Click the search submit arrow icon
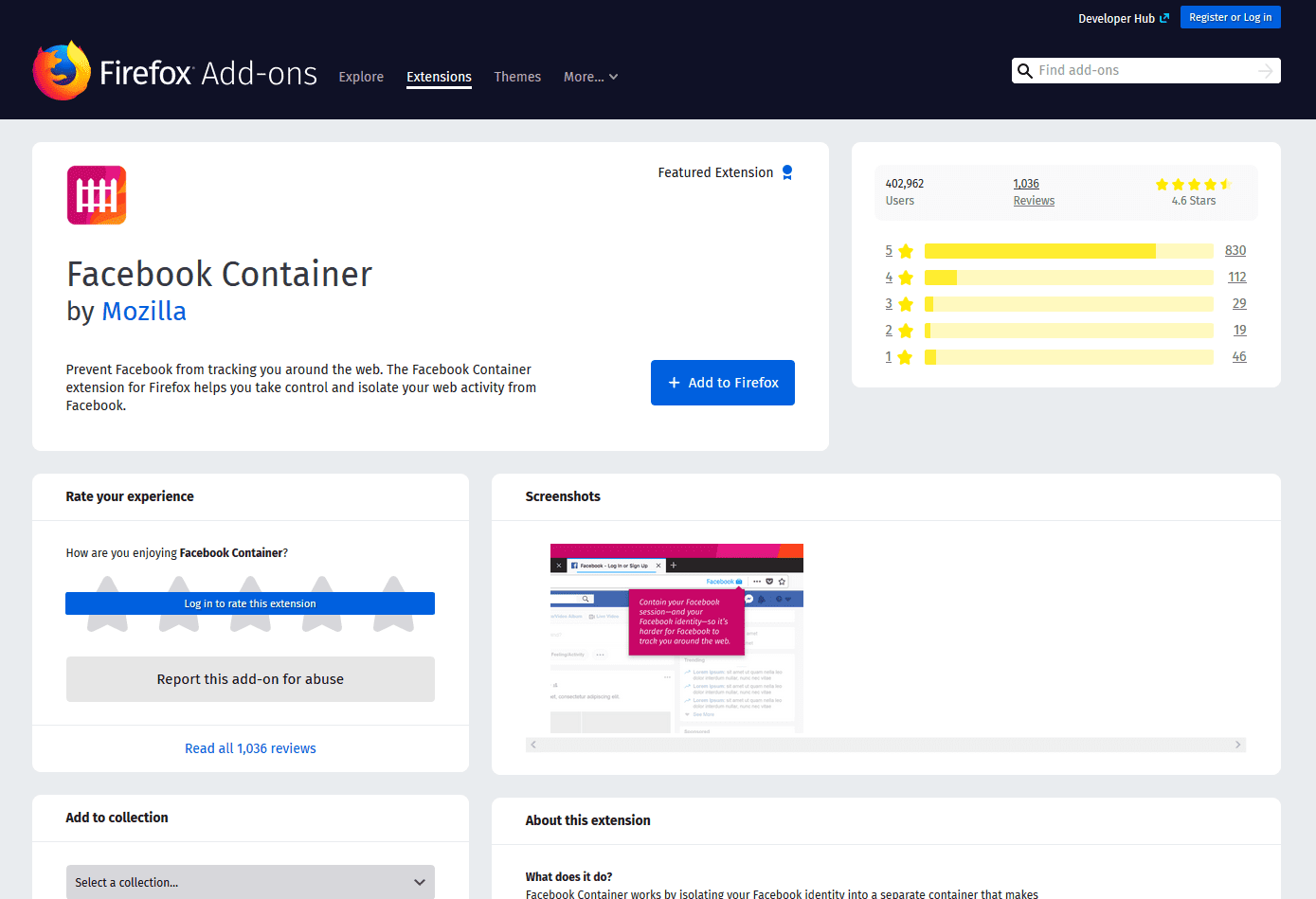 click(x=1265, y=71)
